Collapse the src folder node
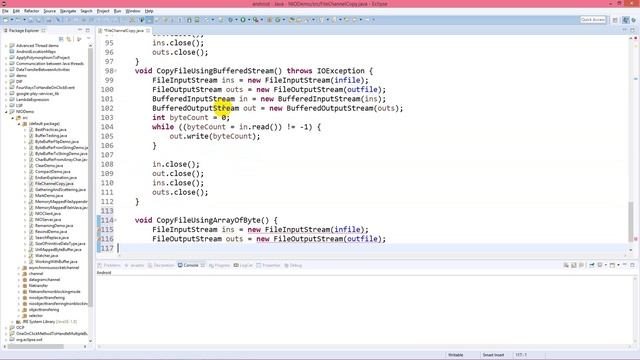 (12, 118)
